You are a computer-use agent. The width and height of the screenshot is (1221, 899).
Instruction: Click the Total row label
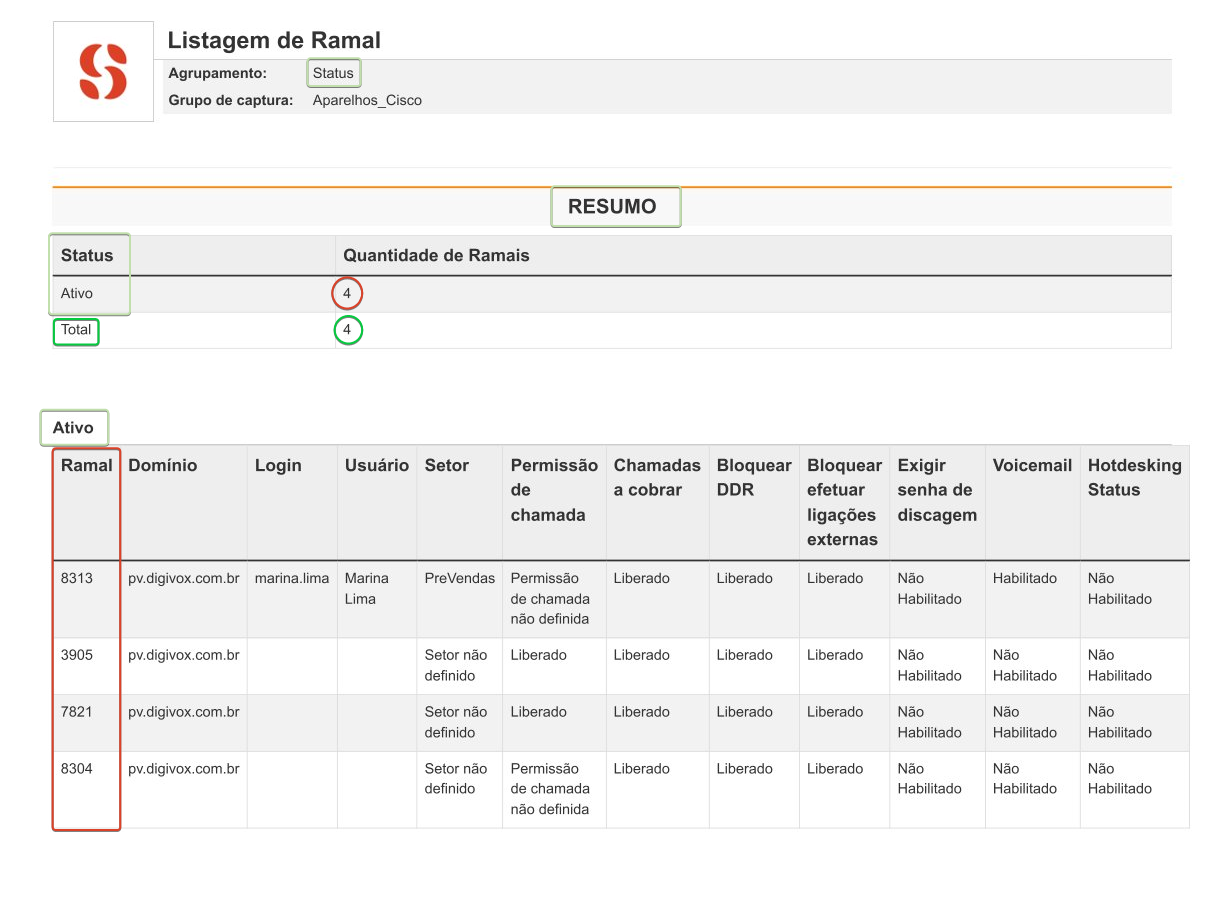pos(76,330)
